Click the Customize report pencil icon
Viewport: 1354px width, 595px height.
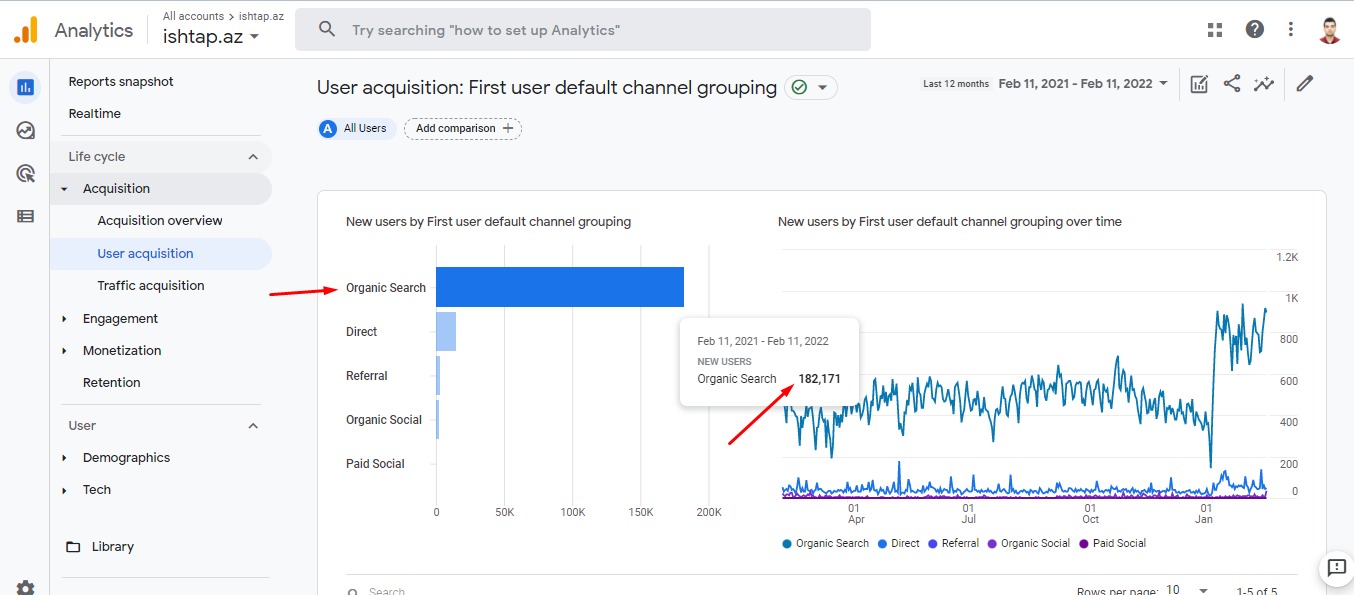[x=1304, y=84]
